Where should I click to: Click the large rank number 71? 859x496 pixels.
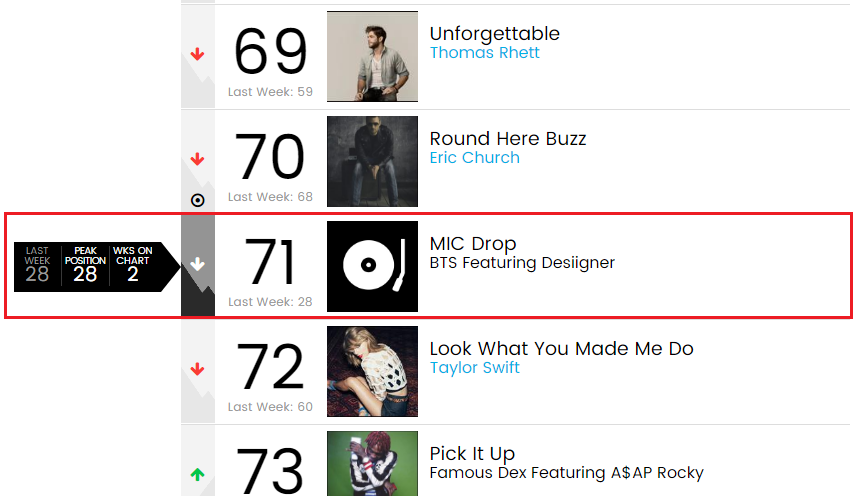click(270, 262)
